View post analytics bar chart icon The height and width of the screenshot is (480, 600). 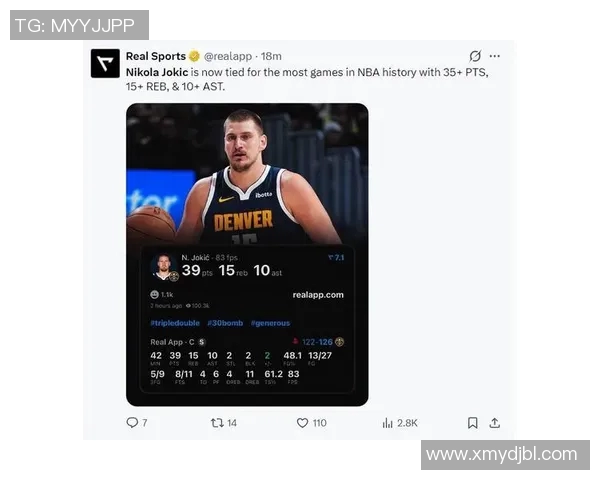click(x=387, y=423)
